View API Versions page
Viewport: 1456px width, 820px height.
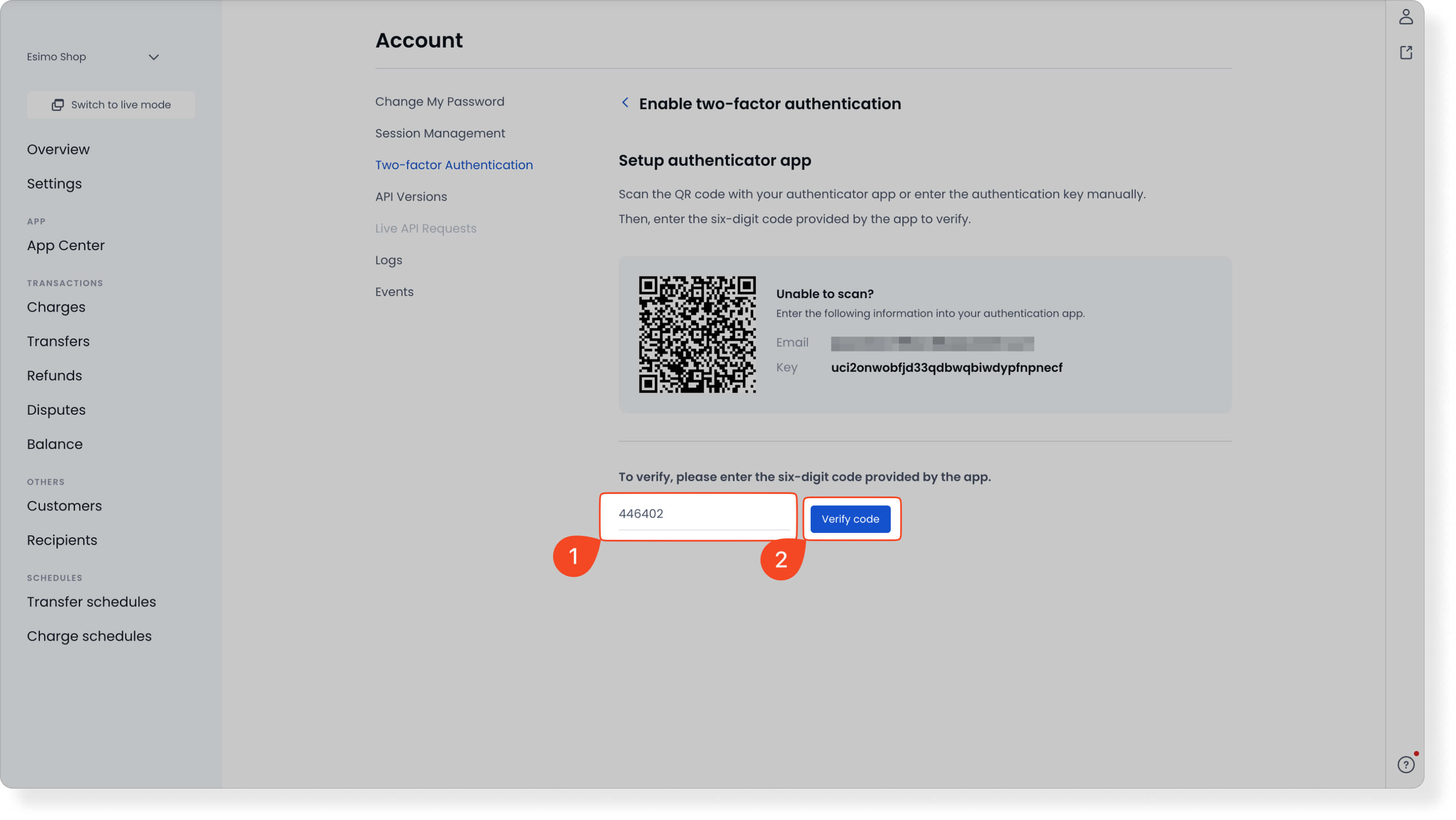pos(411,196)
